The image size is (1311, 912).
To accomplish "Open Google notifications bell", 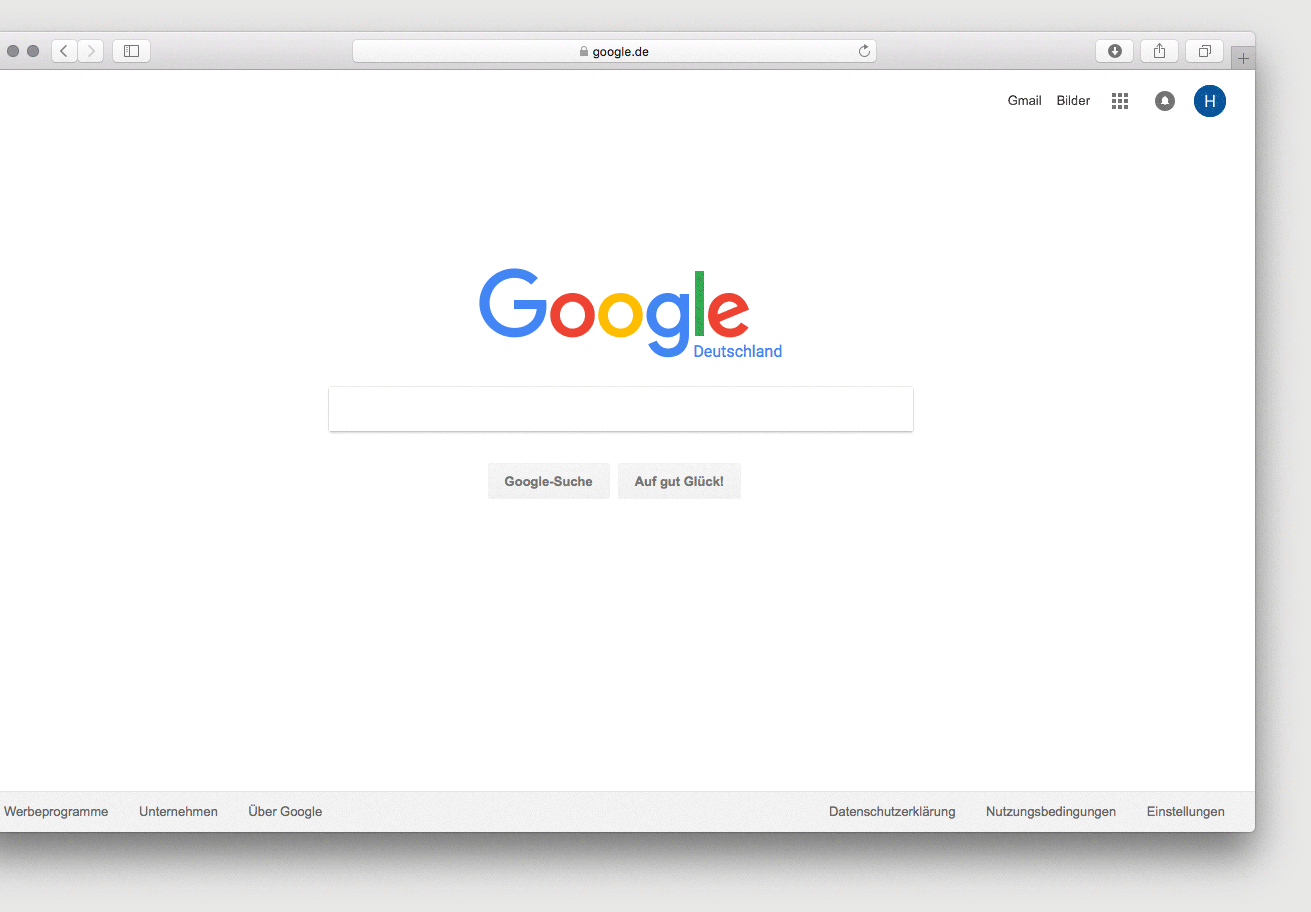I will [x=1165, y=101].
